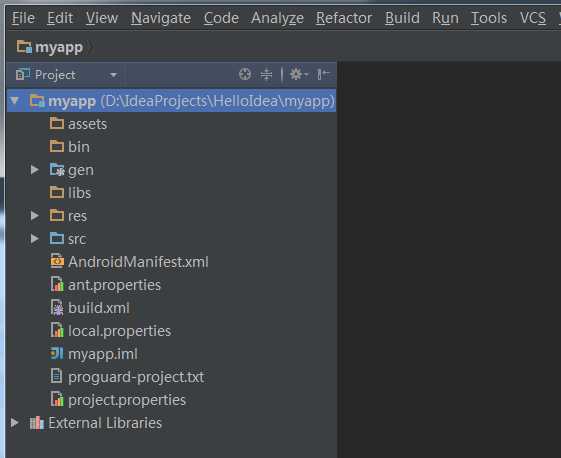Click the ant.properties file icon
The width and height of the screenshot is (561, 458).
[57, 284]
